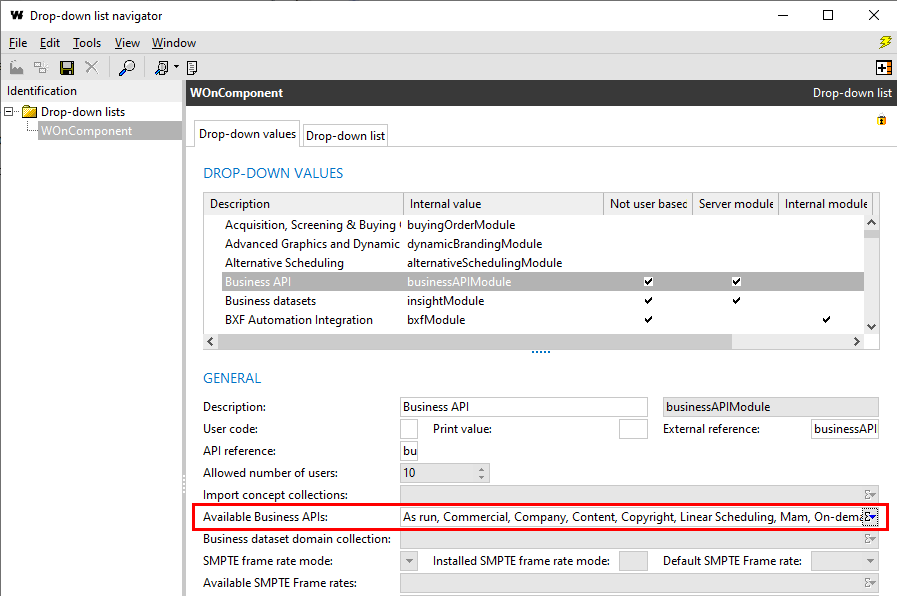The height and width of the screenshot is (596, 897).
Task: Click the delete X icon in toolbar
Action: tap(92, 67)
